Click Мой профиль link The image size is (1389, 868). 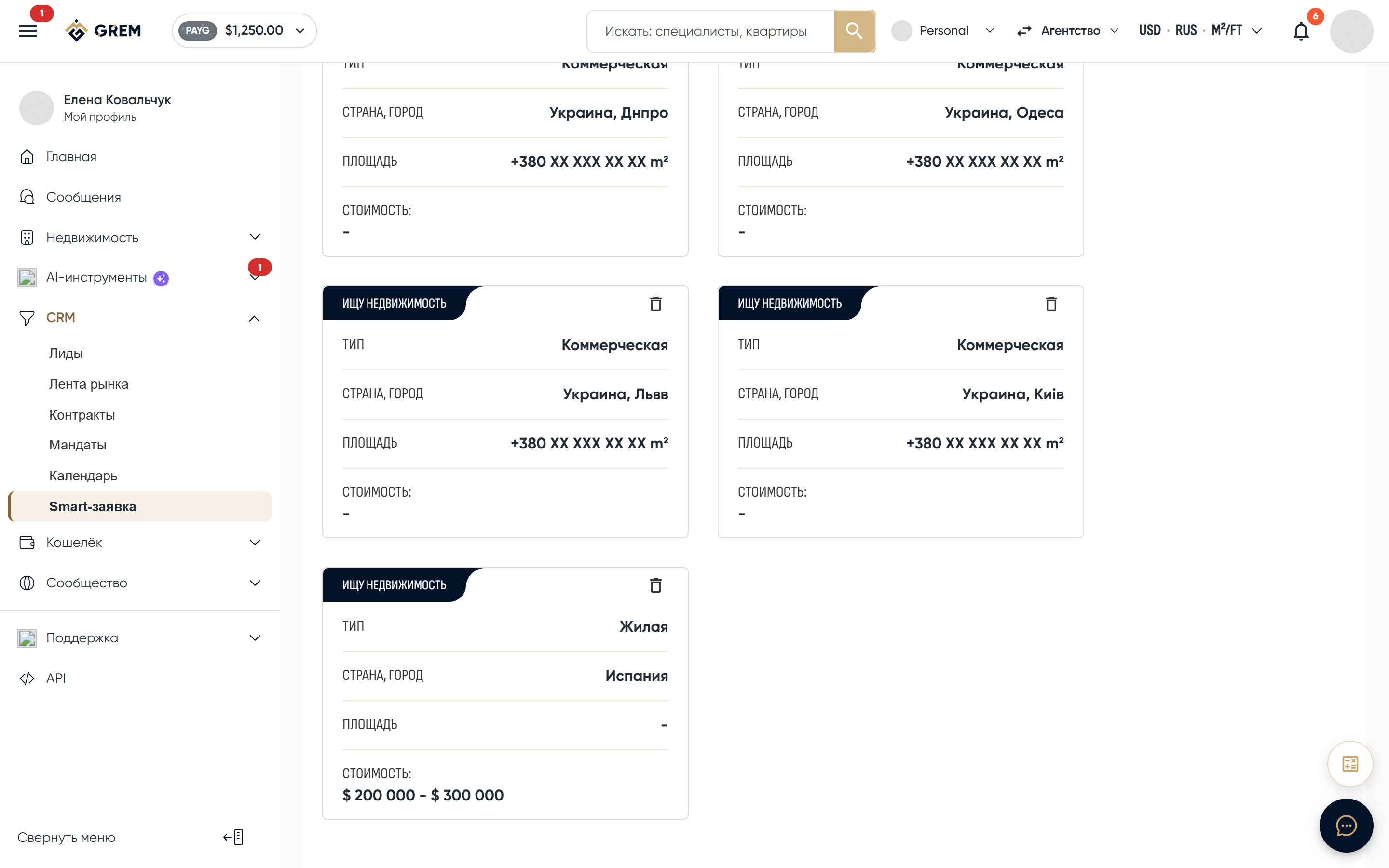click(100, 117)
